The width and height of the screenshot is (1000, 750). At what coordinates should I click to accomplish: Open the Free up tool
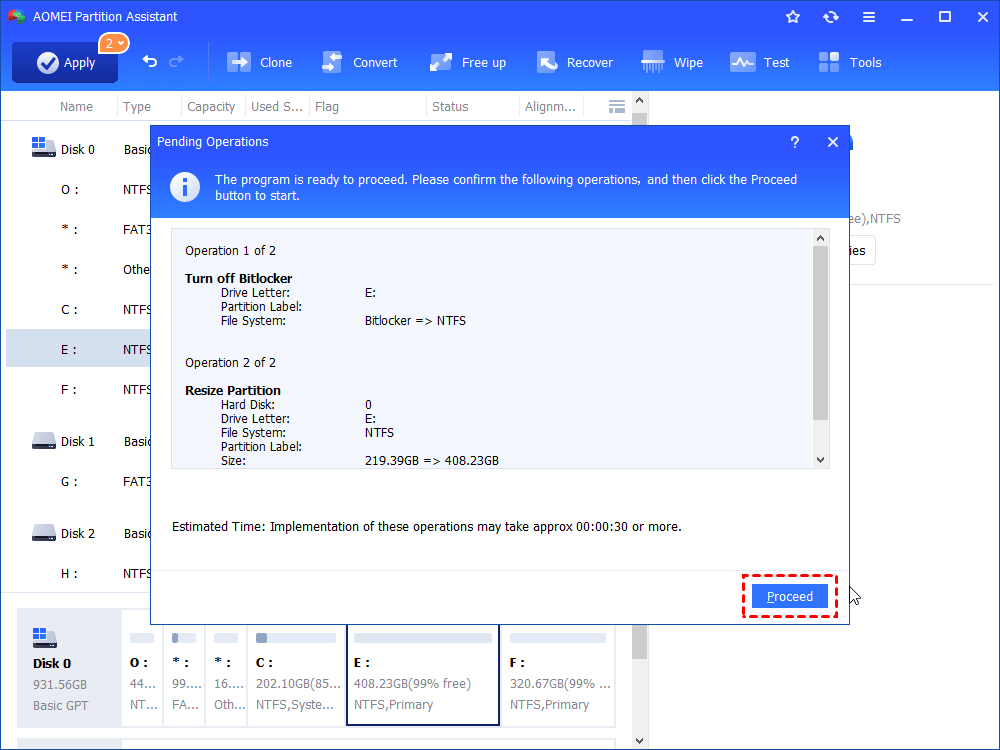[x=468, y=62]
